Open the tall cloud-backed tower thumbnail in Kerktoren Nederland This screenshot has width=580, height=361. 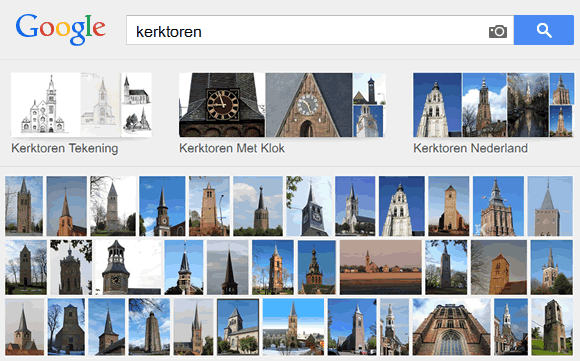484,105
